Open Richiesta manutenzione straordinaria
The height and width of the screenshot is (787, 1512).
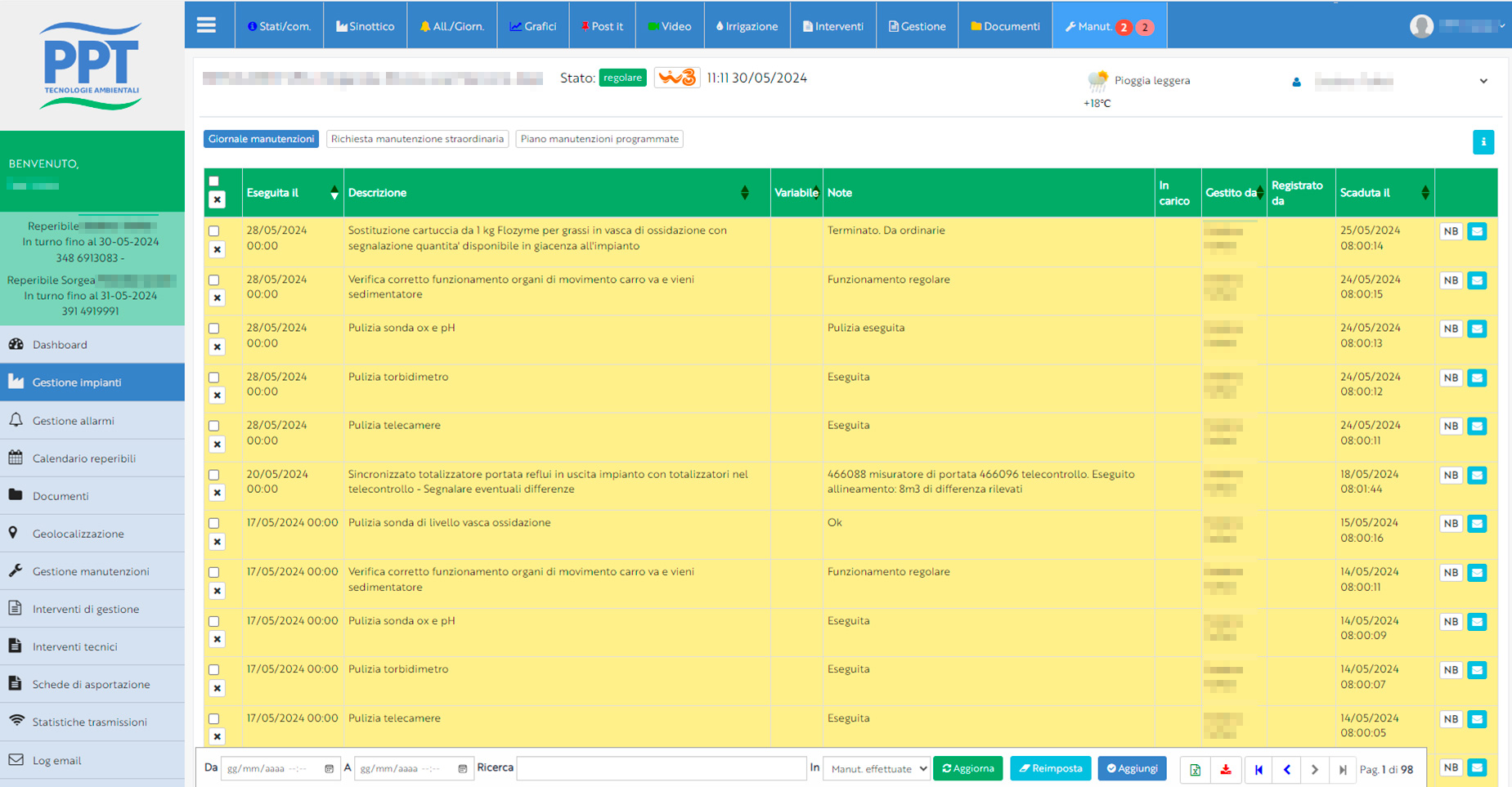(x=417, y=139)
